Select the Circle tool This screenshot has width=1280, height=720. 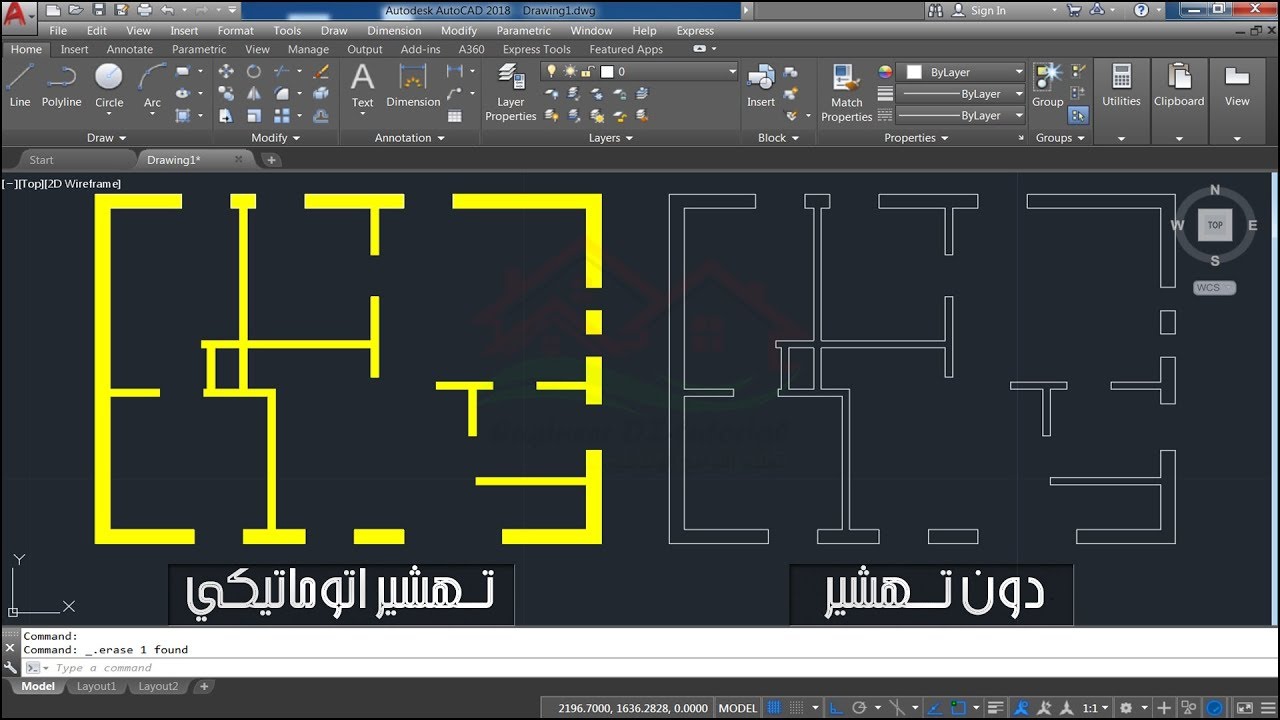[x=109, y=85]
